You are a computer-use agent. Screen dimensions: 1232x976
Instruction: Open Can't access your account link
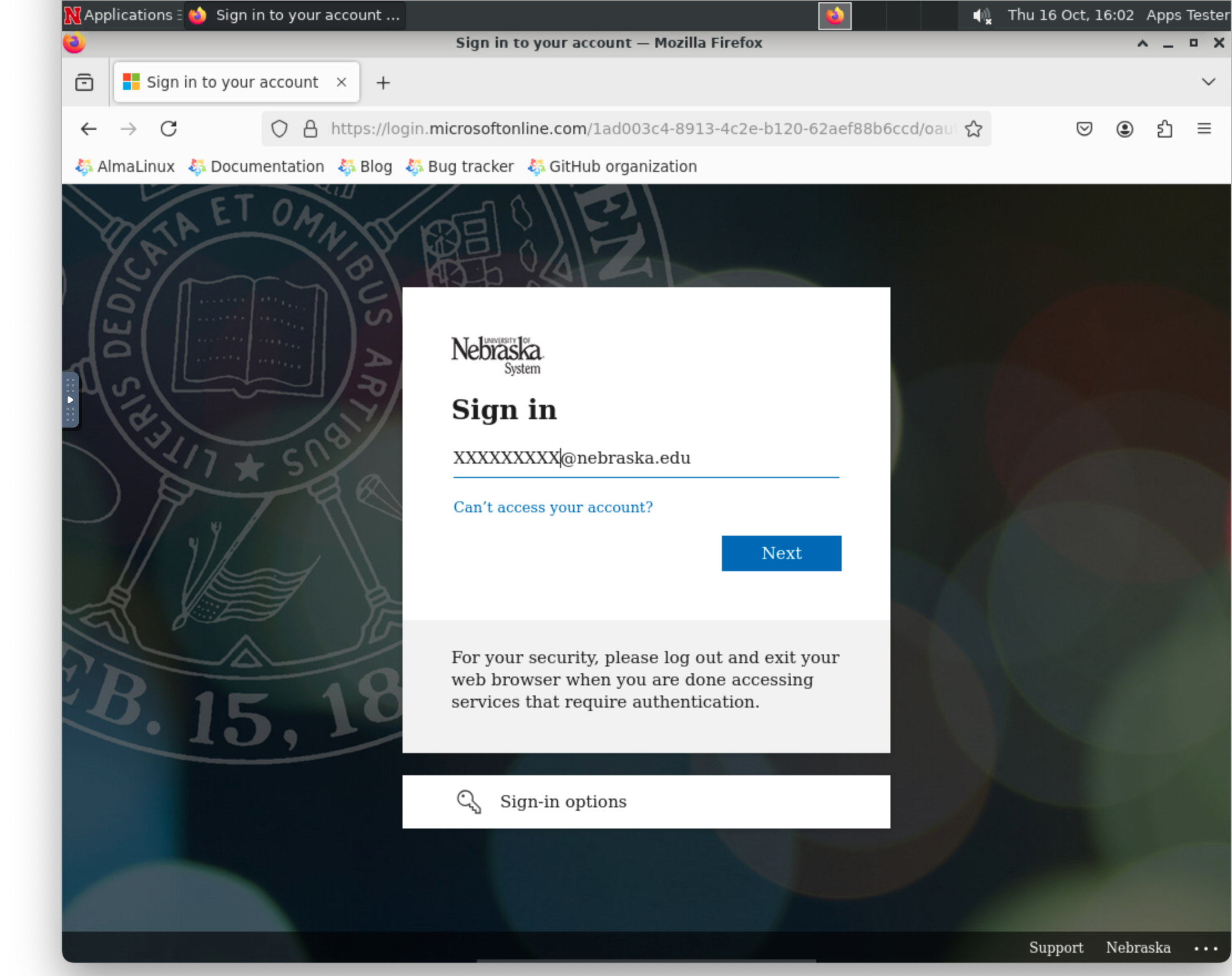tap(553, 507)
